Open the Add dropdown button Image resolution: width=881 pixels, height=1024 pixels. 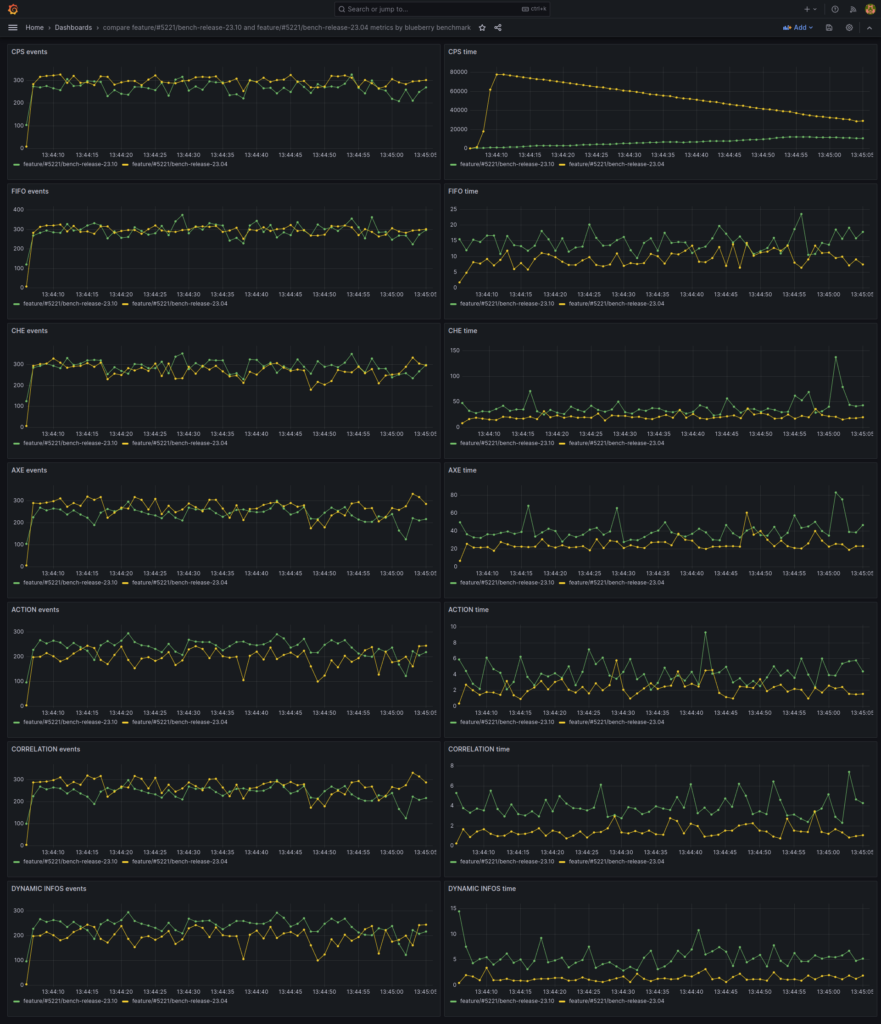tap(797, 27)
